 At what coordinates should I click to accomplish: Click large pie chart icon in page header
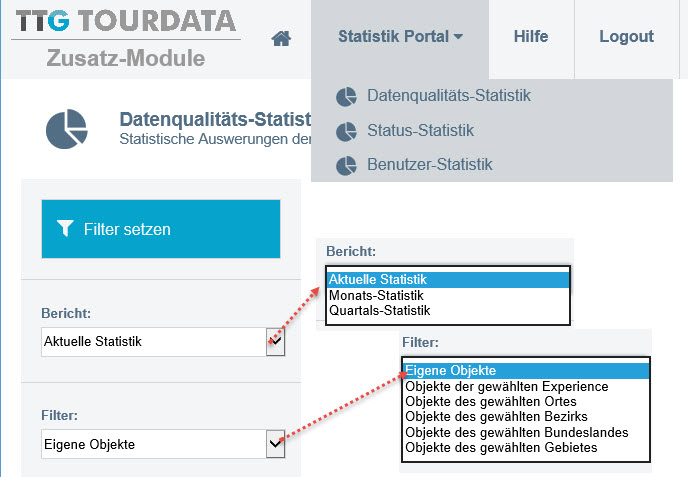pos(67,129)
